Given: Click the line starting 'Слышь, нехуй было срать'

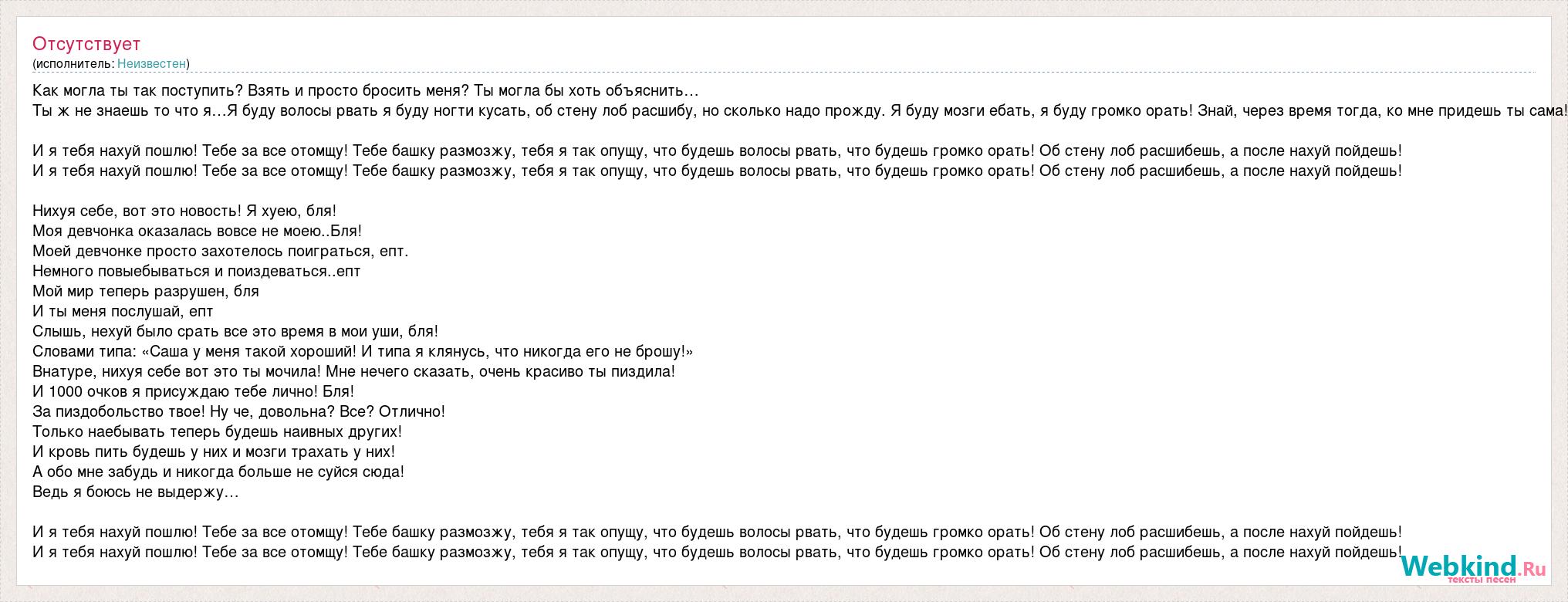Looking at the screenshot, I should pos(235,332).
